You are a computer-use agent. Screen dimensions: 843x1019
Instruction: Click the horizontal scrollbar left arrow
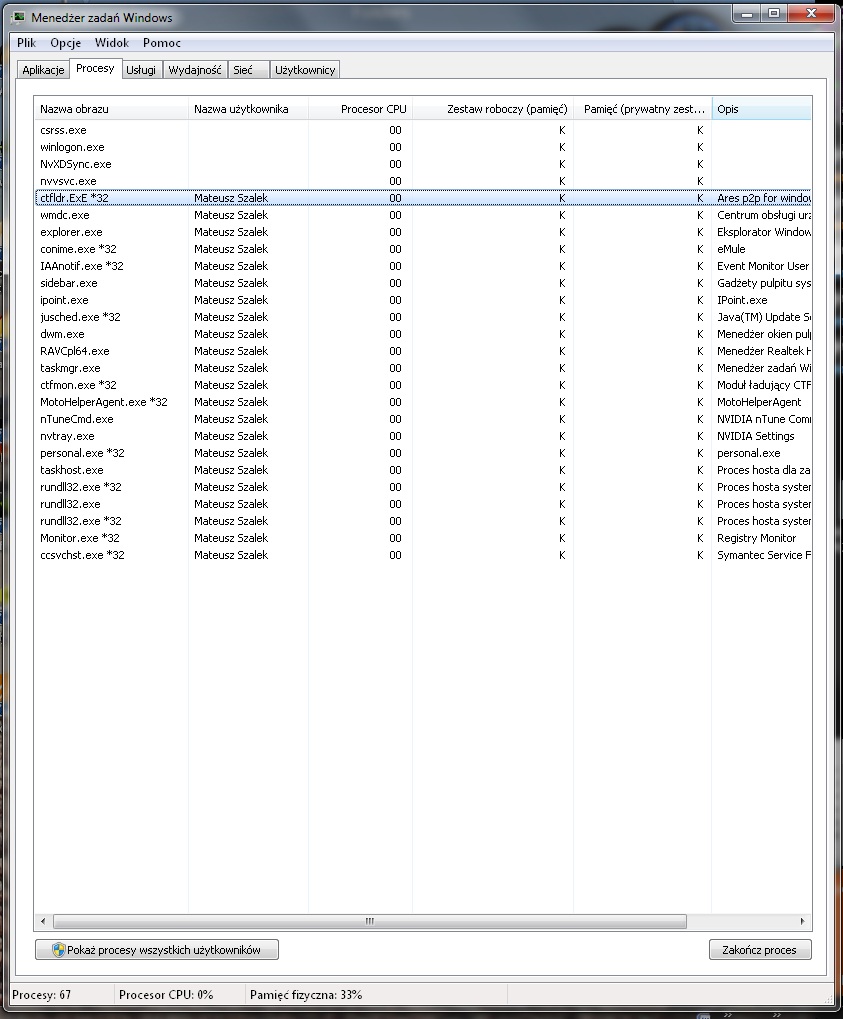43,921
